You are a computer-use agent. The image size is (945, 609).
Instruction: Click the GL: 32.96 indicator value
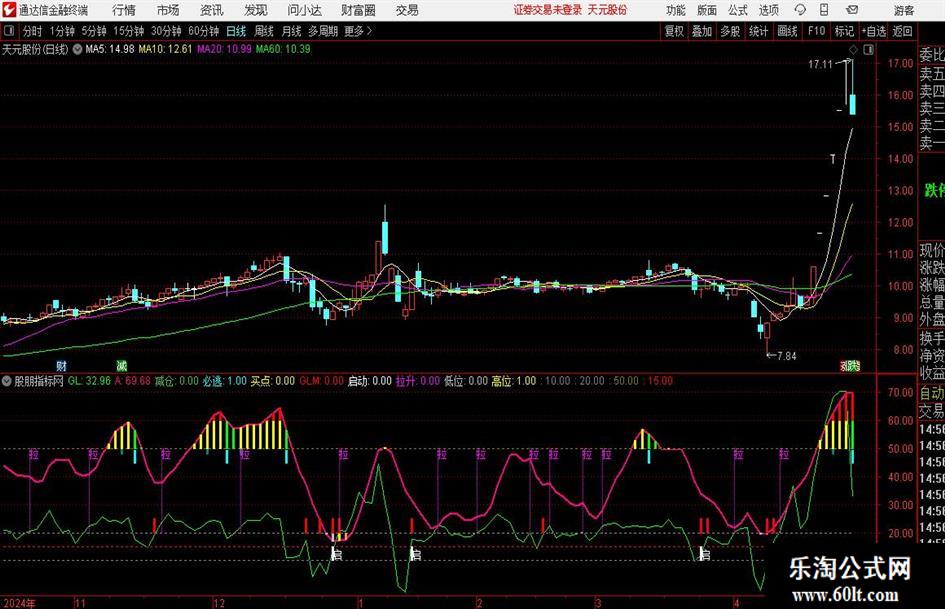pyautogui.click(x=89, y=381)
